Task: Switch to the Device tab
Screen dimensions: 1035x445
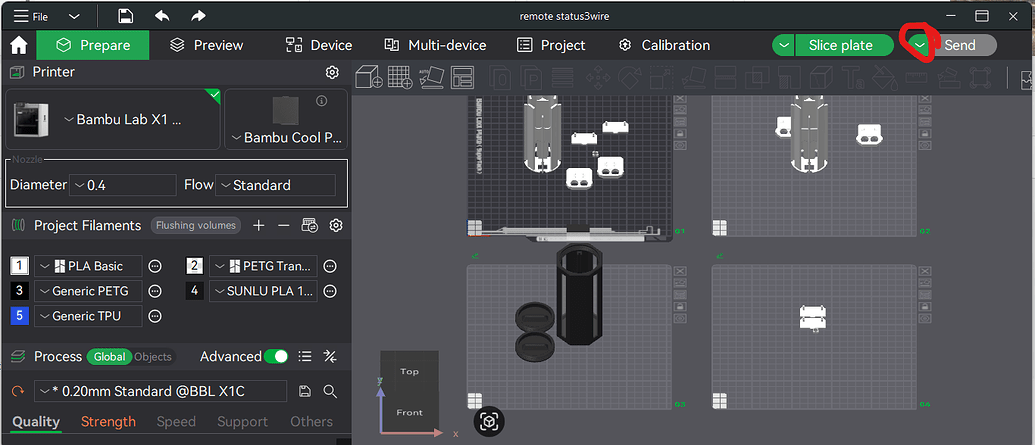Action: pyautogui.click(x=319, y=45)
